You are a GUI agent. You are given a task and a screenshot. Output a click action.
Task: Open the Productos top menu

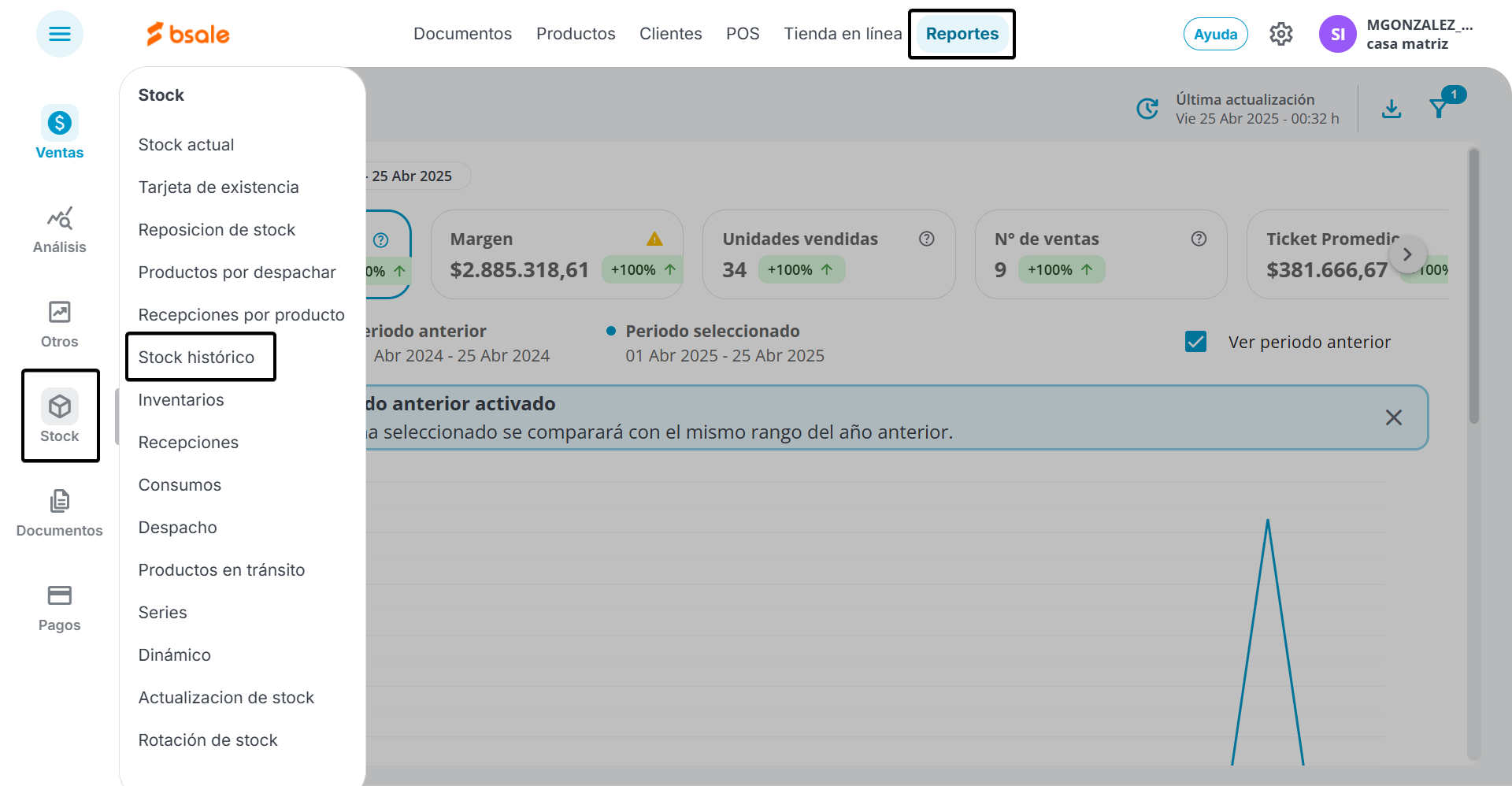[x=576, y=34]
